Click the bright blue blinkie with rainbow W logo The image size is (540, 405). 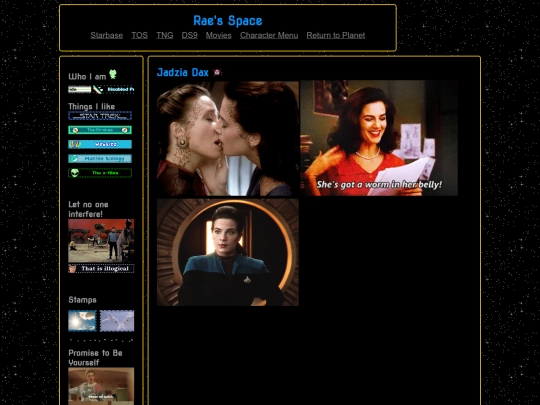coord(100,144)
